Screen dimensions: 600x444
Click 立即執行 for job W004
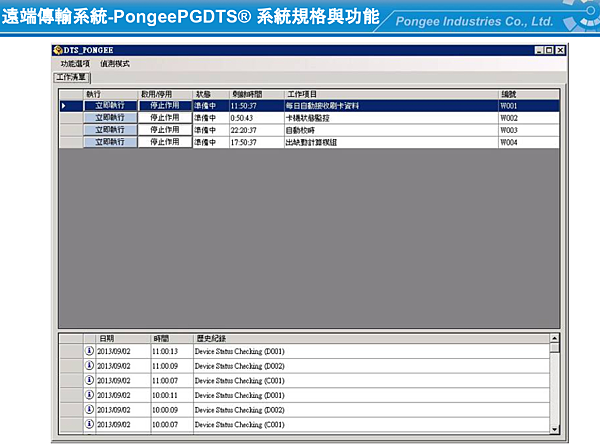(x=110, y=142)
